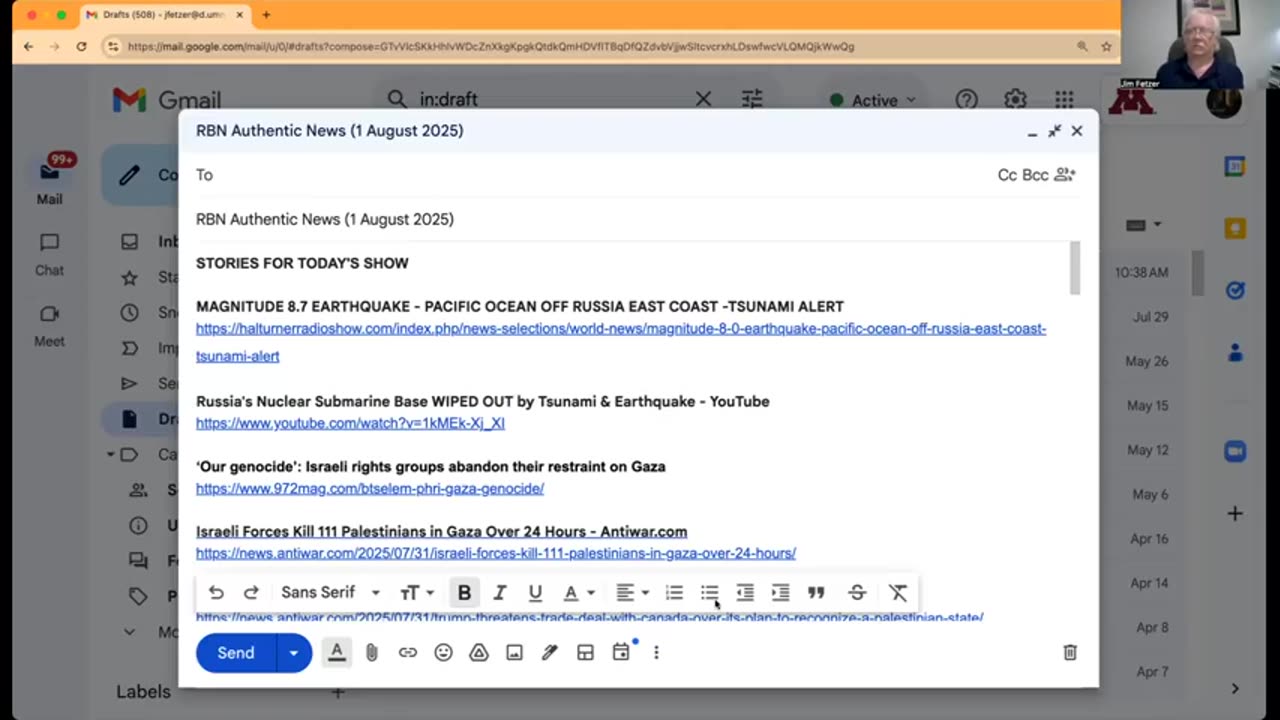The height and width of the screenshot is (720, 1280).
Task: Click the To recipients field
Action: pos(590,175)
